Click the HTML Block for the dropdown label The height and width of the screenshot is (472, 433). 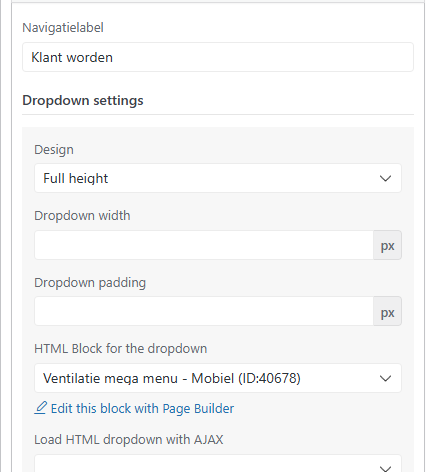pos(121,349)
